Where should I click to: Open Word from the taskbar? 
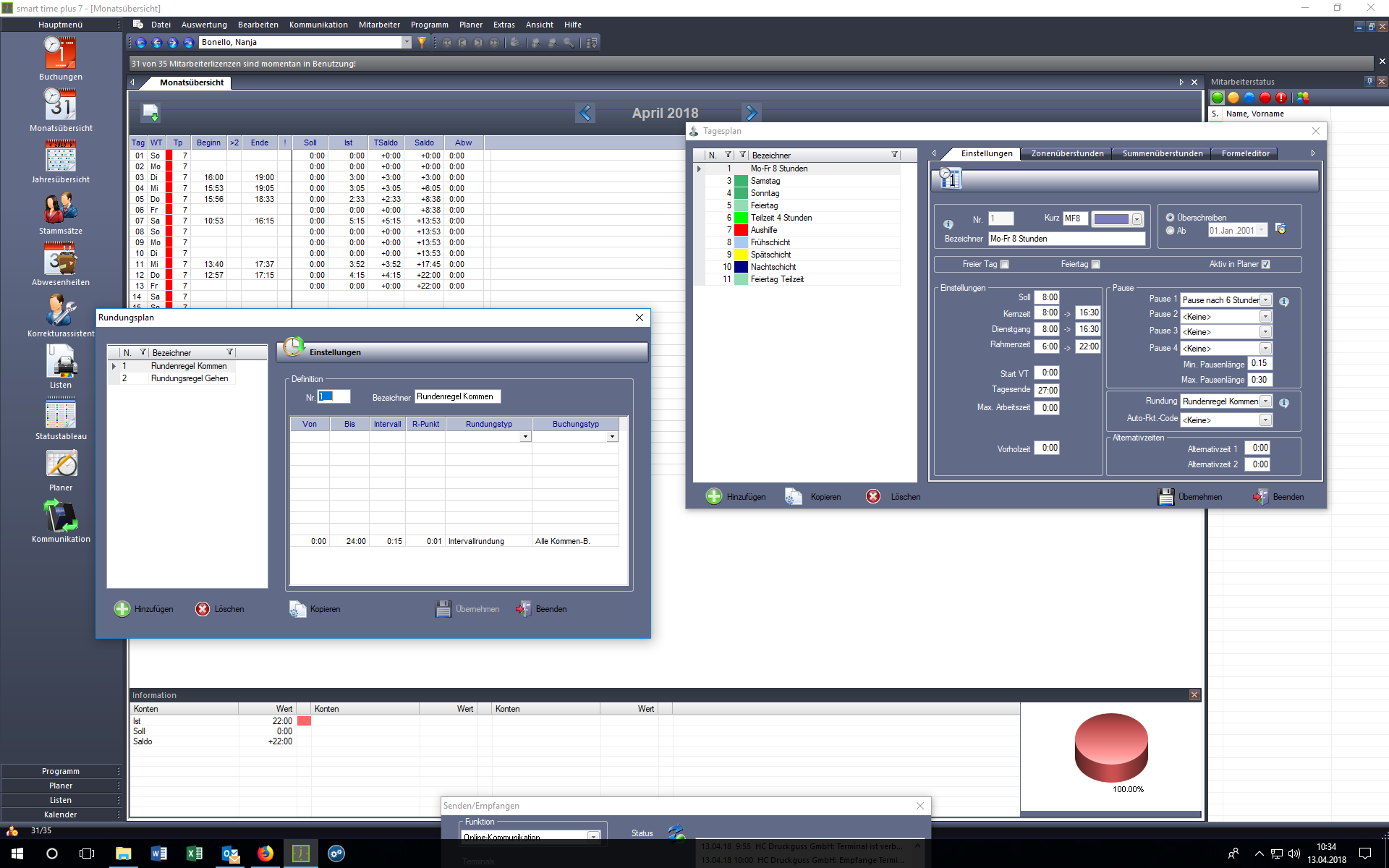[x=159, y=854]
